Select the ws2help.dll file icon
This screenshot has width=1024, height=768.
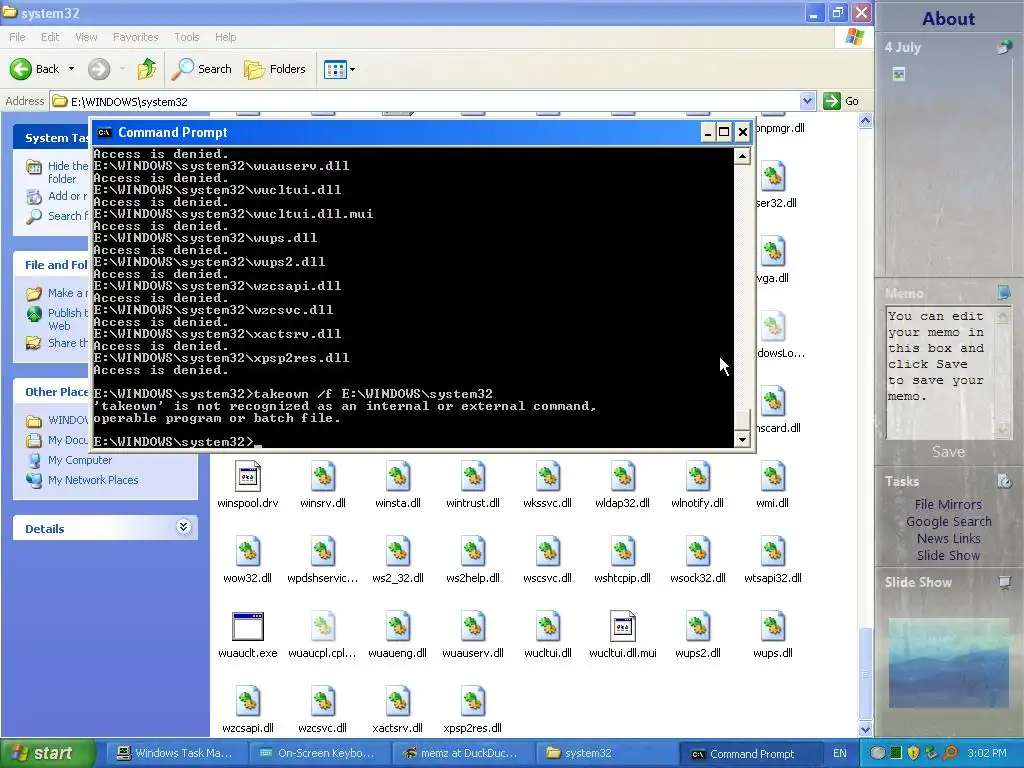pyautogui.click(x=473, y=552)
